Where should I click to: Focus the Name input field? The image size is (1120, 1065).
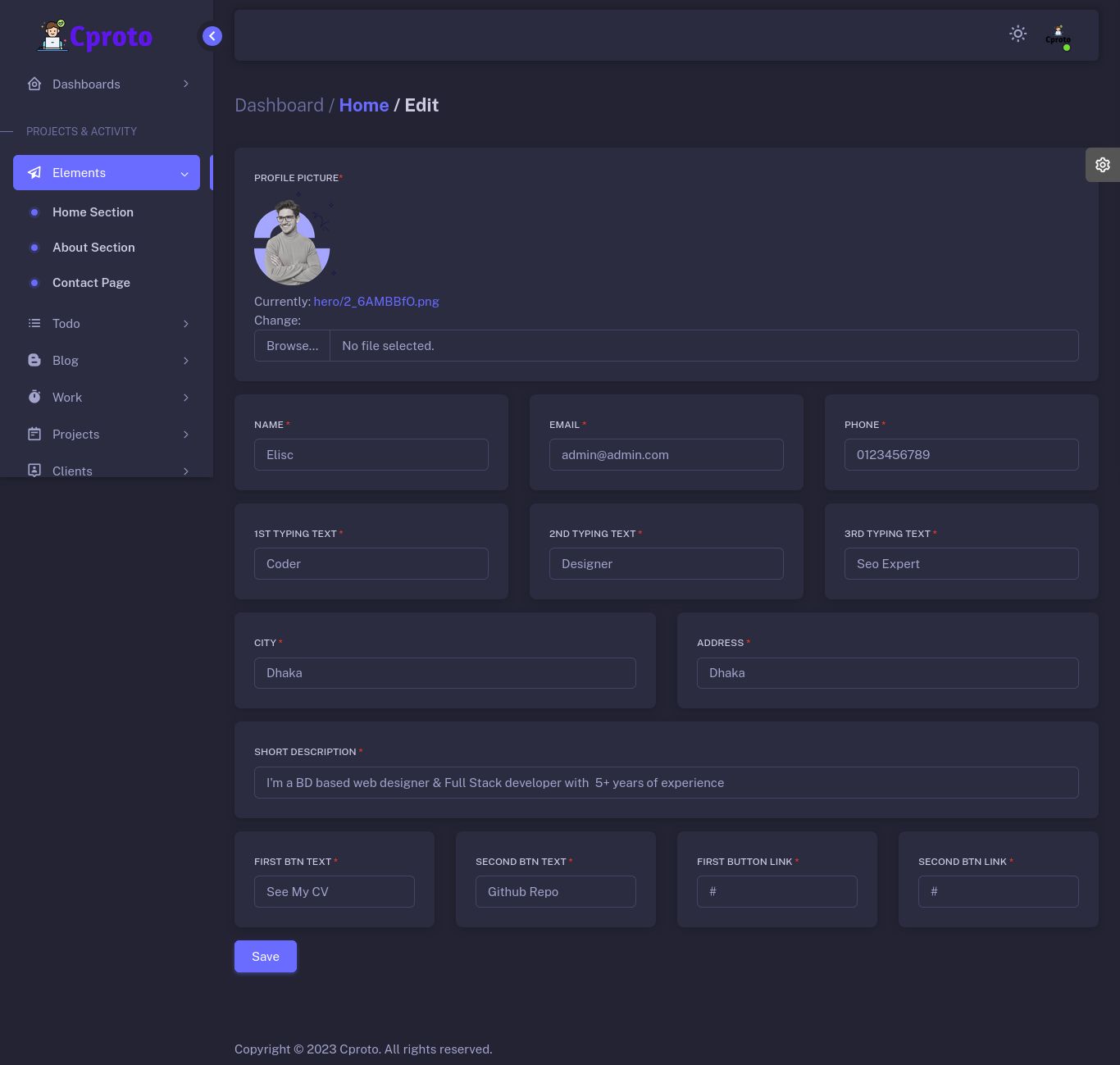tap(371, 454)
